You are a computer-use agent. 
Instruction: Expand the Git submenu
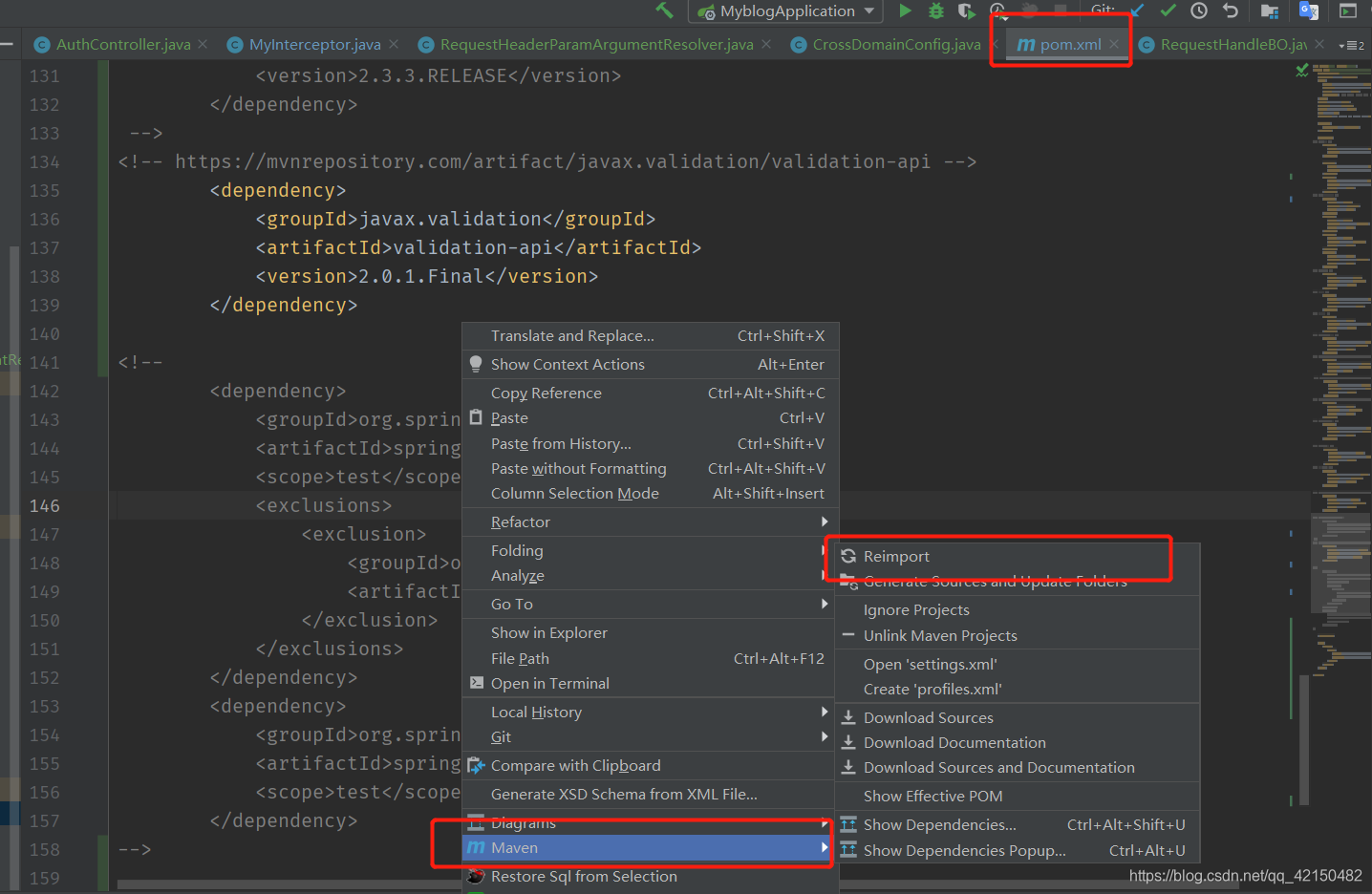coord(650,737)
